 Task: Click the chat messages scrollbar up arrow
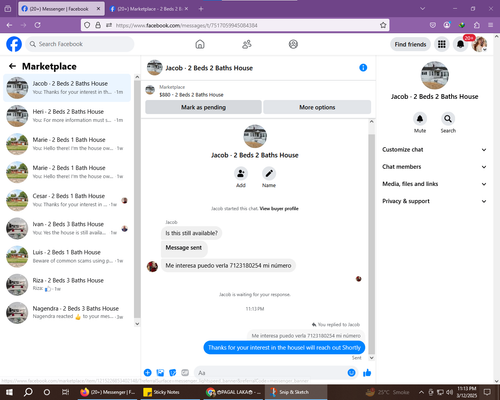(372, 122)
